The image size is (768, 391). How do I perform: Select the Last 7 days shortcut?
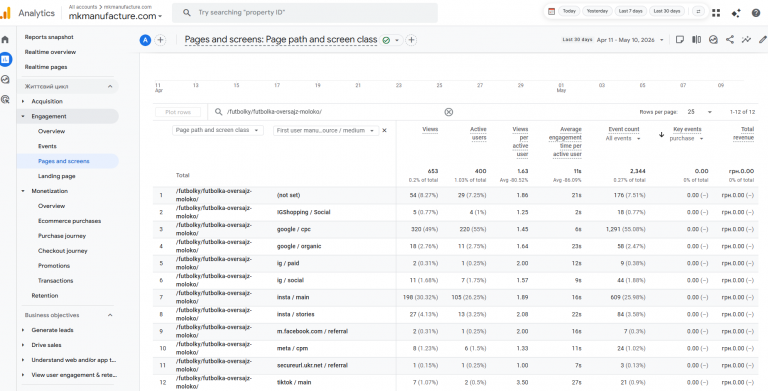pos(630,11)
